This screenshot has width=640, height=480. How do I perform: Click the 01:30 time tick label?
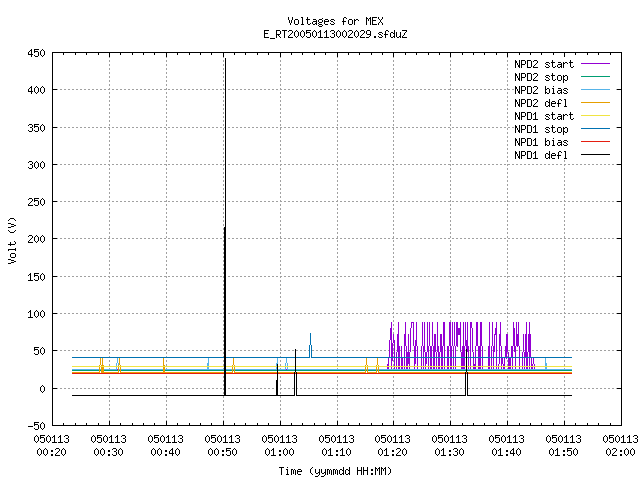[x=449, y=452]
